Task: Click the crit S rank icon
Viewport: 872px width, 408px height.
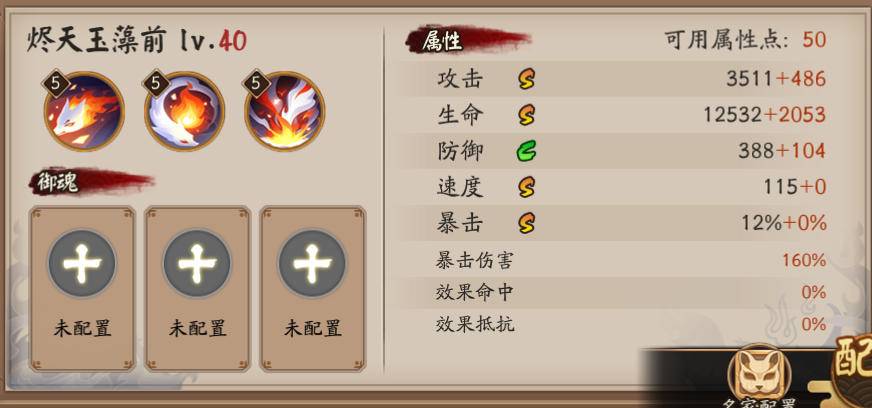Action: pos(526,223)
